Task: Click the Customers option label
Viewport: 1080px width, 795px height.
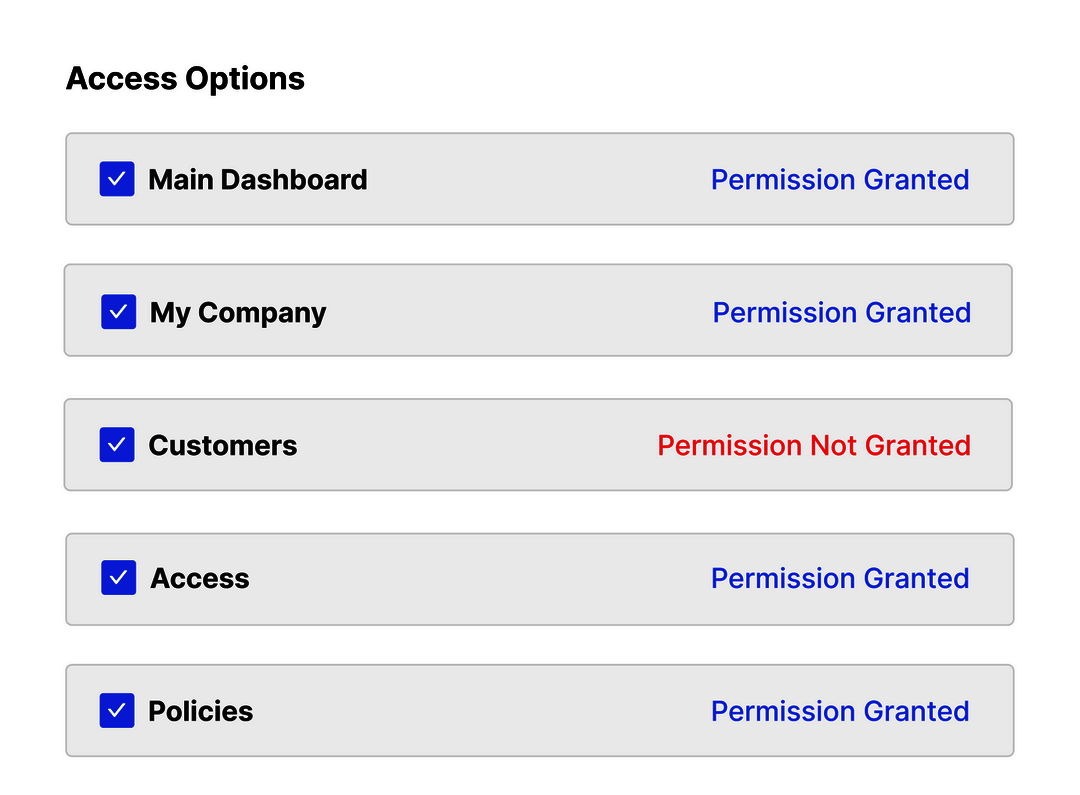Action: tap(223, 446)
